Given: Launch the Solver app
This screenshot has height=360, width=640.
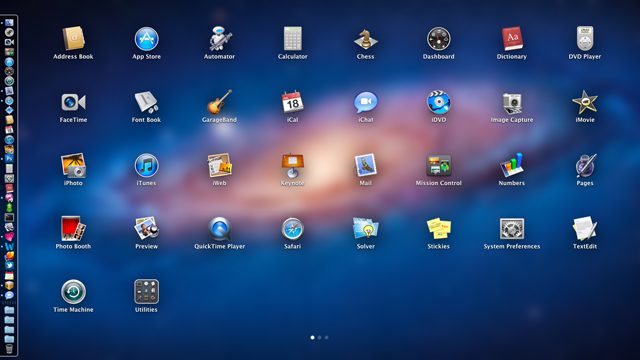Looking at the screenshot, I should 365,229.
